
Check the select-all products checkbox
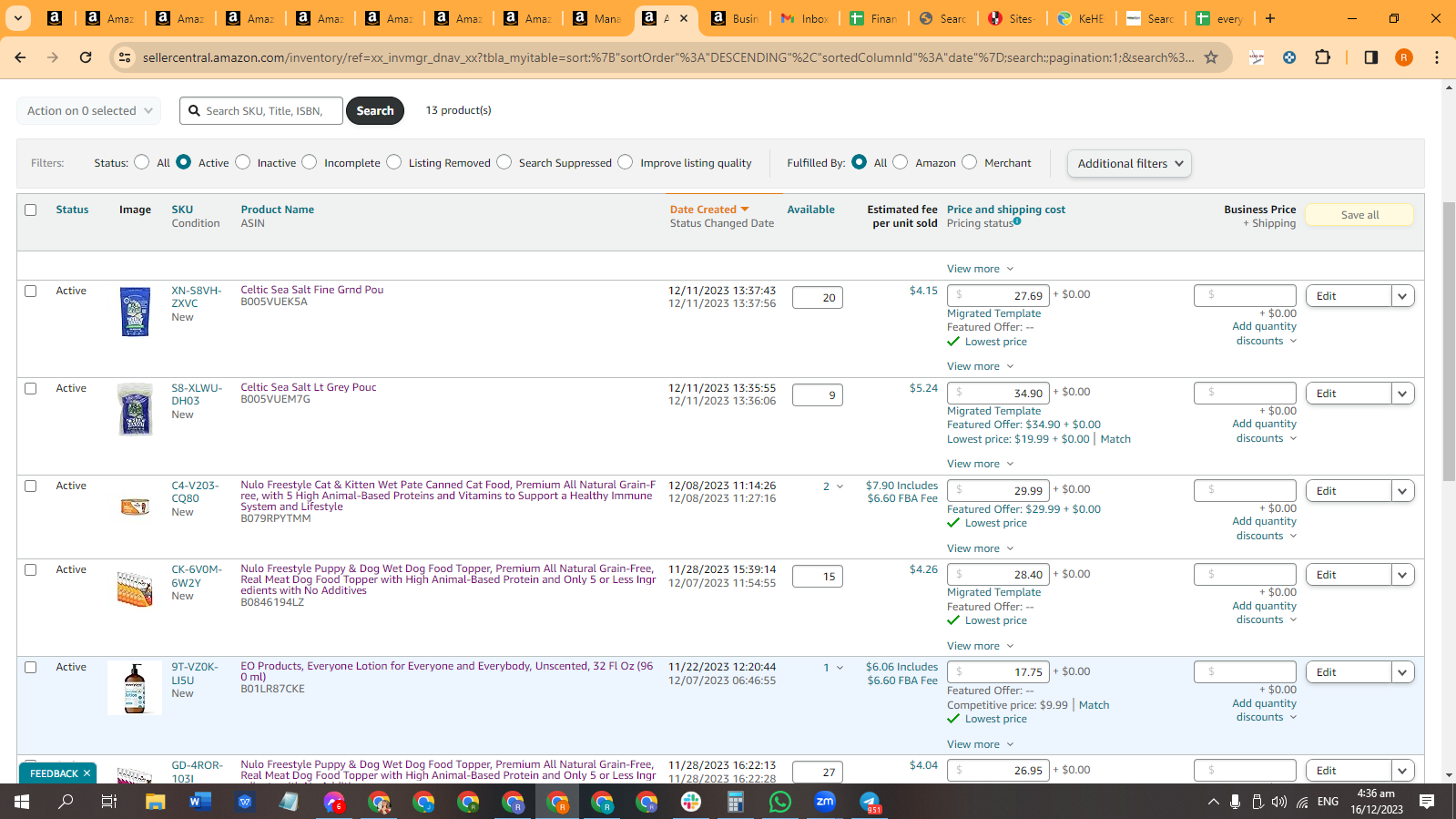[30, 210]
